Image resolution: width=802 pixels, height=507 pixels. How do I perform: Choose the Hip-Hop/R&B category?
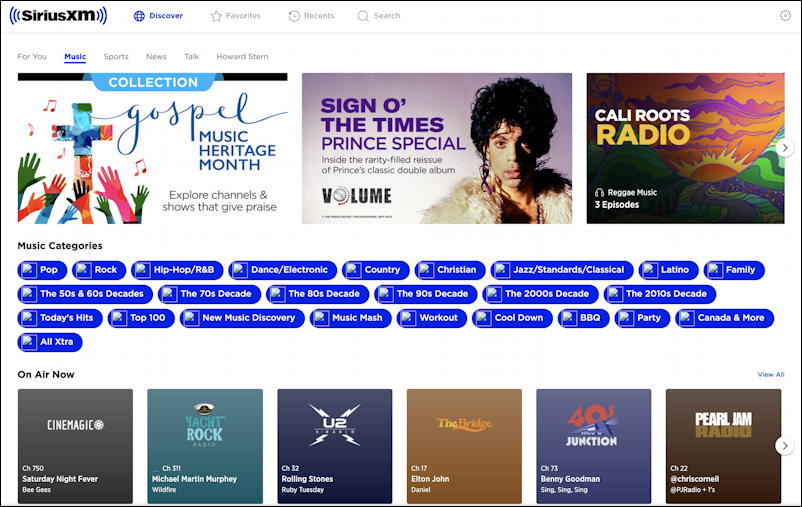coord(177,270)
